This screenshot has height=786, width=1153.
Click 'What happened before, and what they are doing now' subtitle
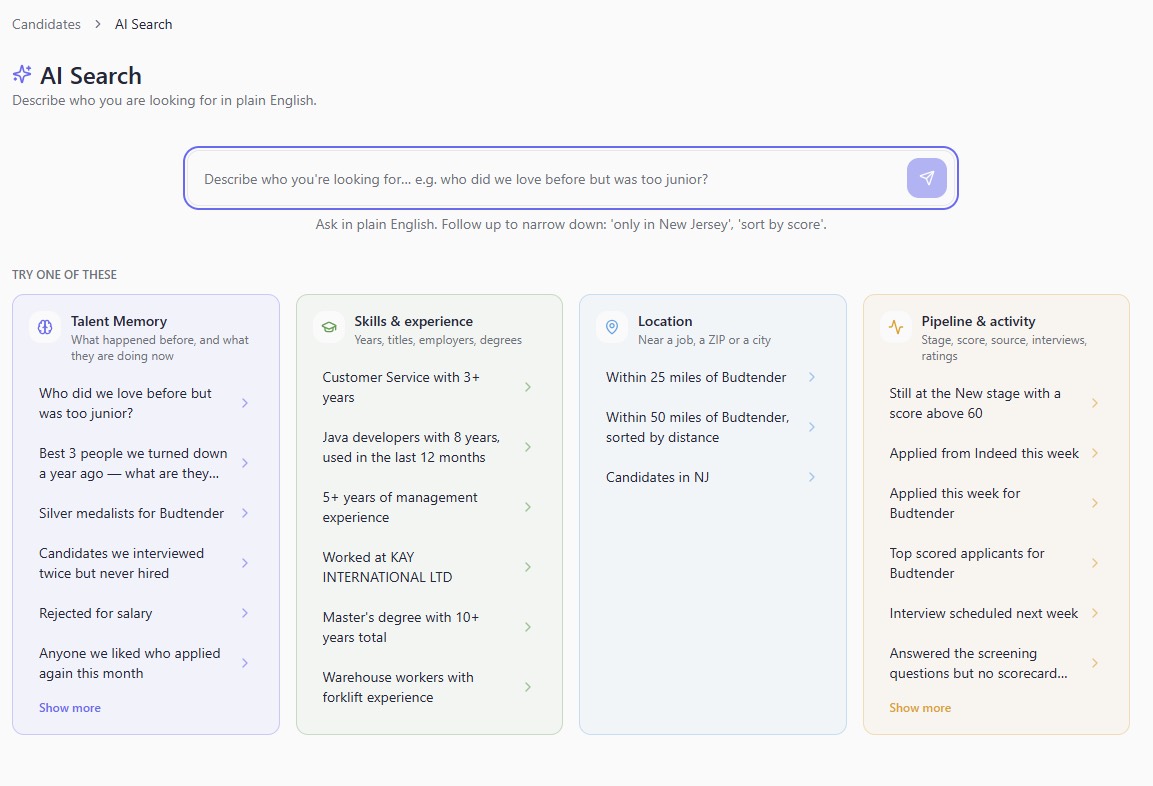(x=160, y=348)
